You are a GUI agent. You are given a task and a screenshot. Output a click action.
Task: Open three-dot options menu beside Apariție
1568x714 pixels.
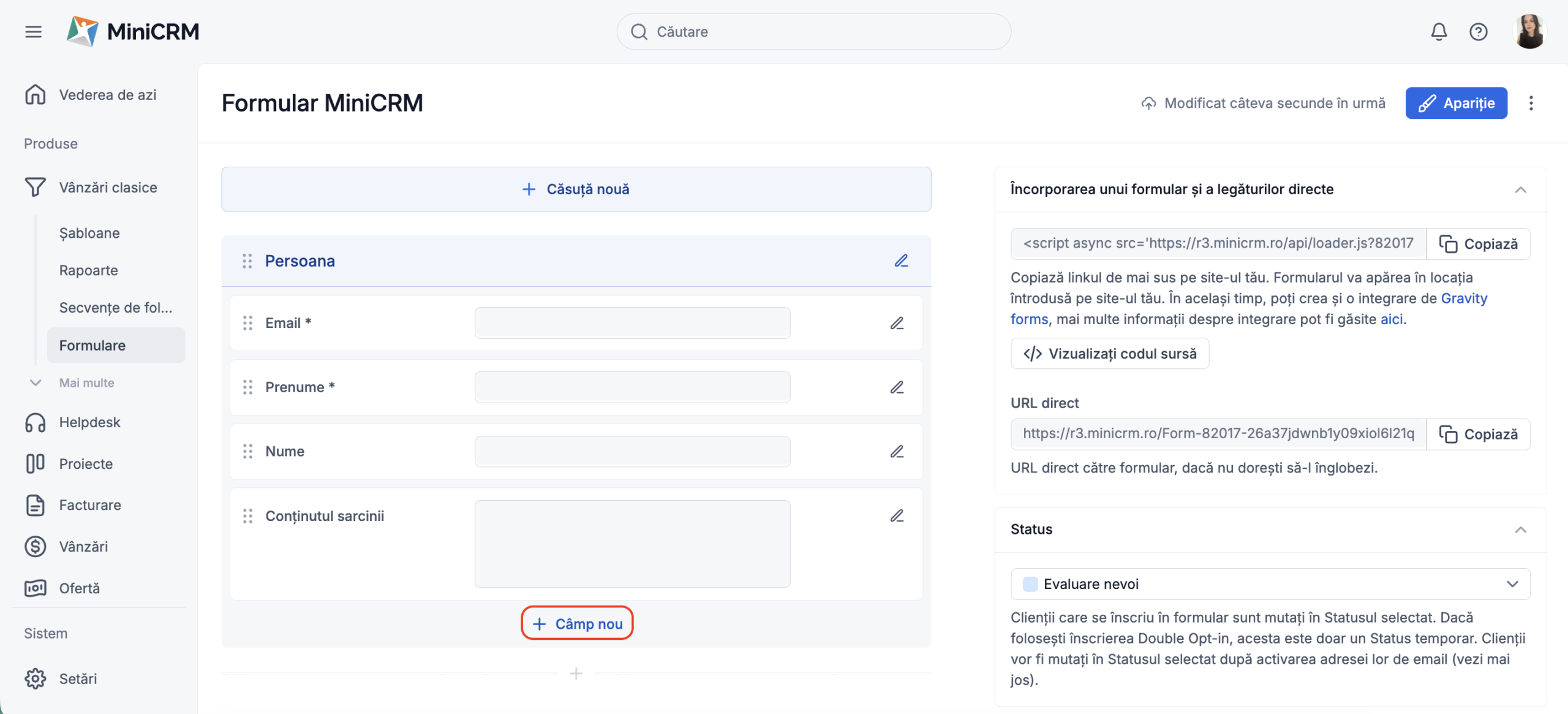(x=1531, y=103)
